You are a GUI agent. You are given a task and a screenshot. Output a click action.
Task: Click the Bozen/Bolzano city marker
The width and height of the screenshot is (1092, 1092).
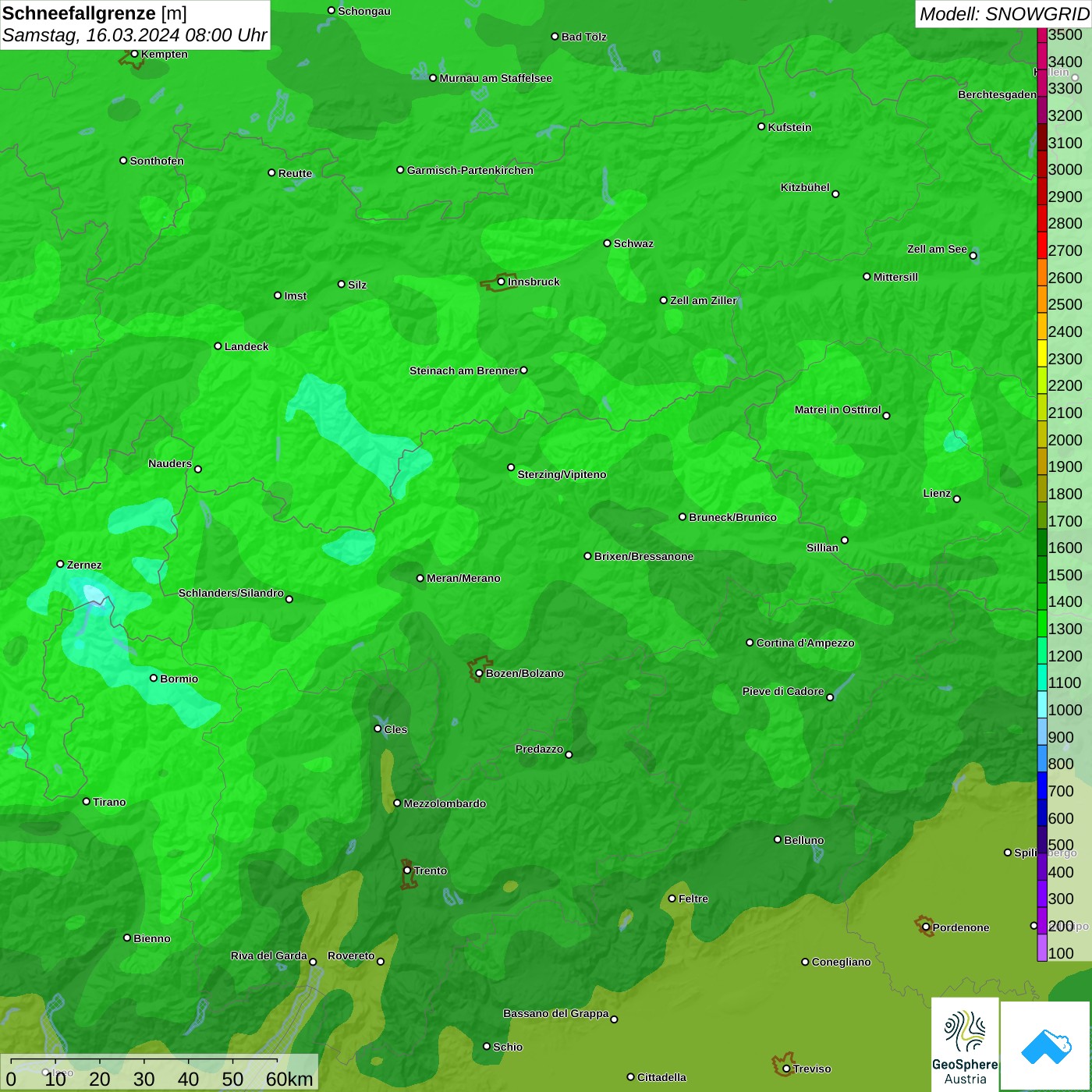click(479, 673)
